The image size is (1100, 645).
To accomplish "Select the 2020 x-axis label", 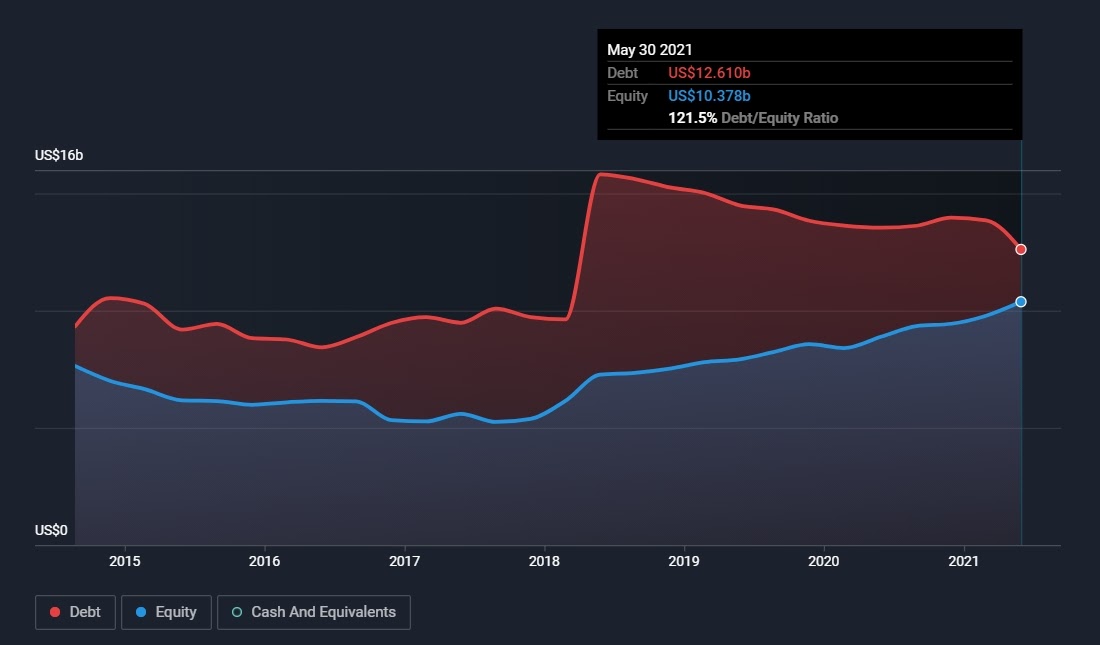I will click(x=824, y=561).
